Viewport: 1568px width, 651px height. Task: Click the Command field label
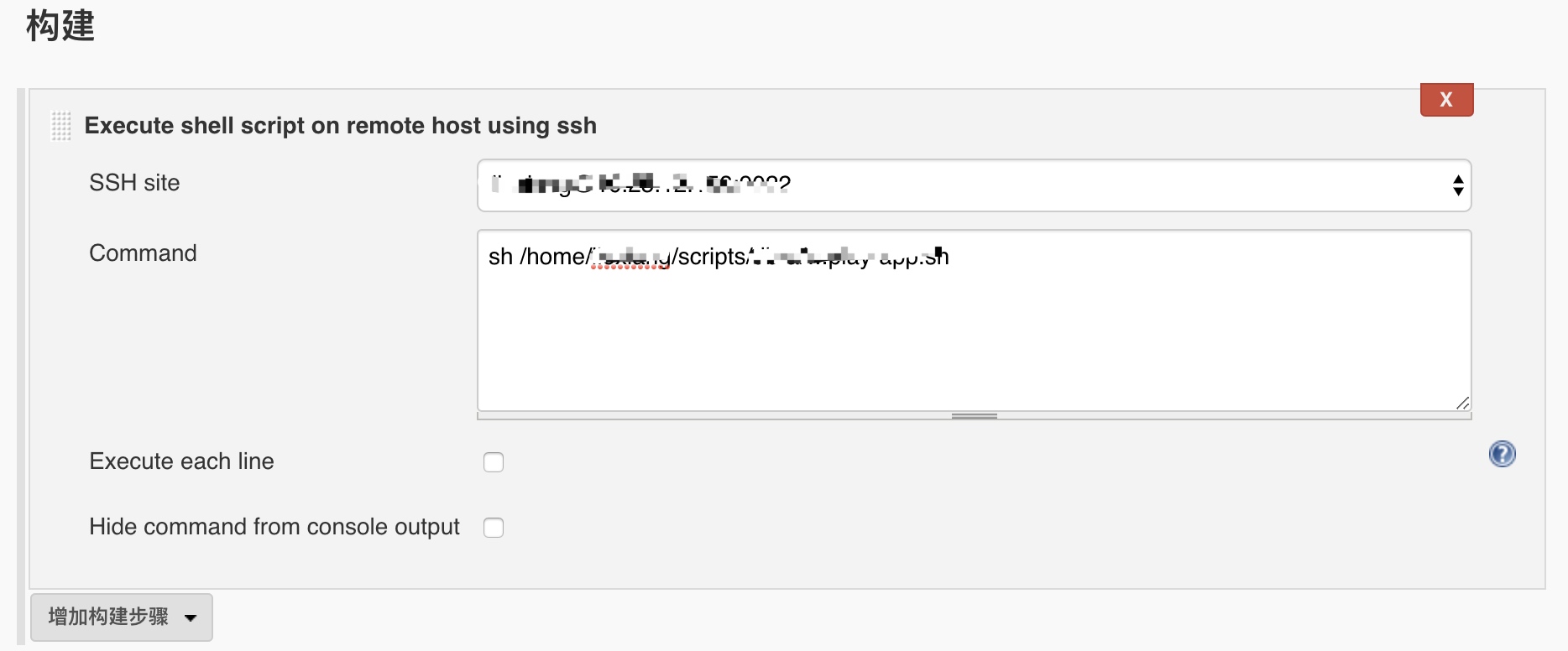pyautogui.click(x=143, y=253)
